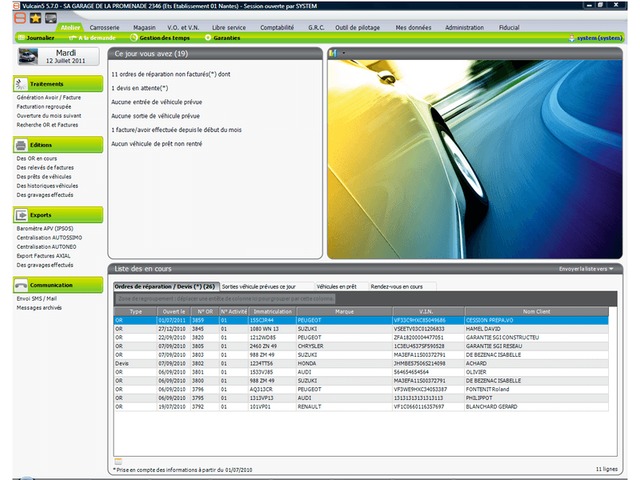
Task: Open Export Factures AXIAL
Action: pos(43,256)
